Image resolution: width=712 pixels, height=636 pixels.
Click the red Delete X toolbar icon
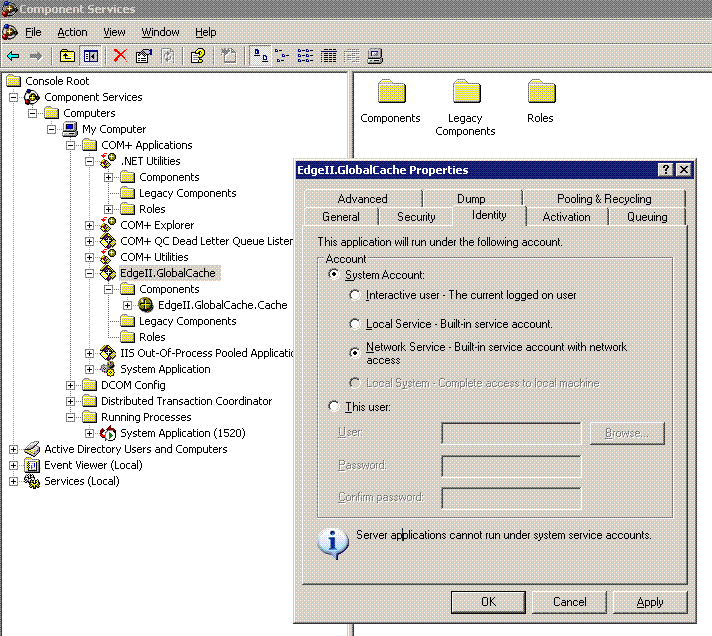[x=120, y=56]
